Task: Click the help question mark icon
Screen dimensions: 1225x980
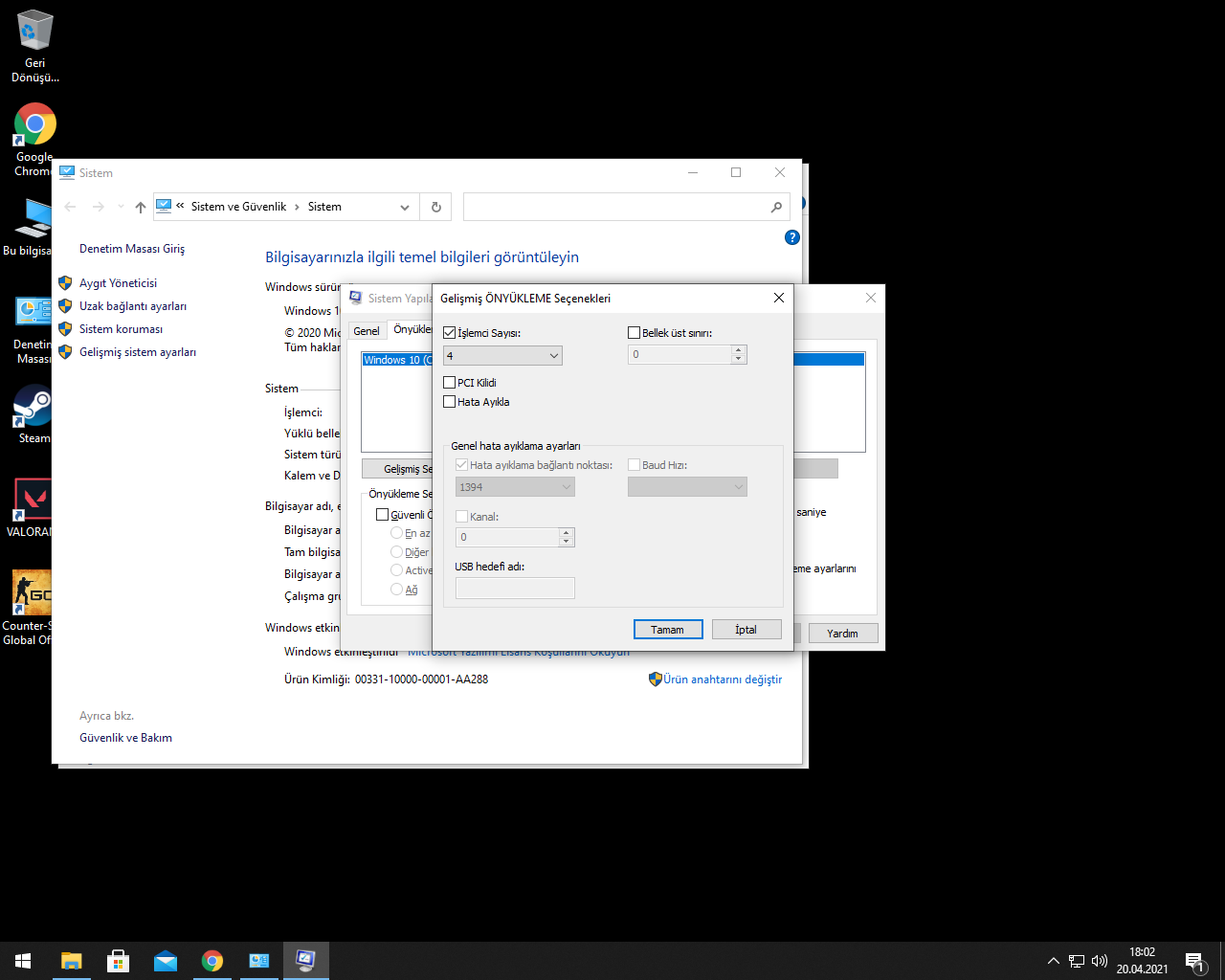Action: coord(792,237)
